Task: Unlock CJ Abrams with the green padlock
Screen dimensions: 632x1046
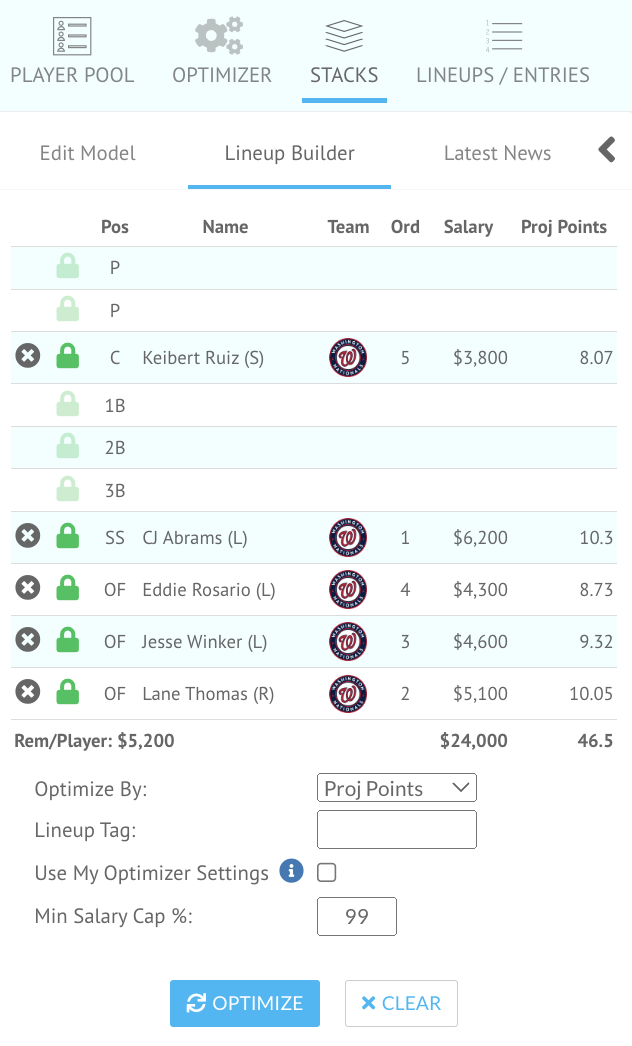Action: coord(68,537)
